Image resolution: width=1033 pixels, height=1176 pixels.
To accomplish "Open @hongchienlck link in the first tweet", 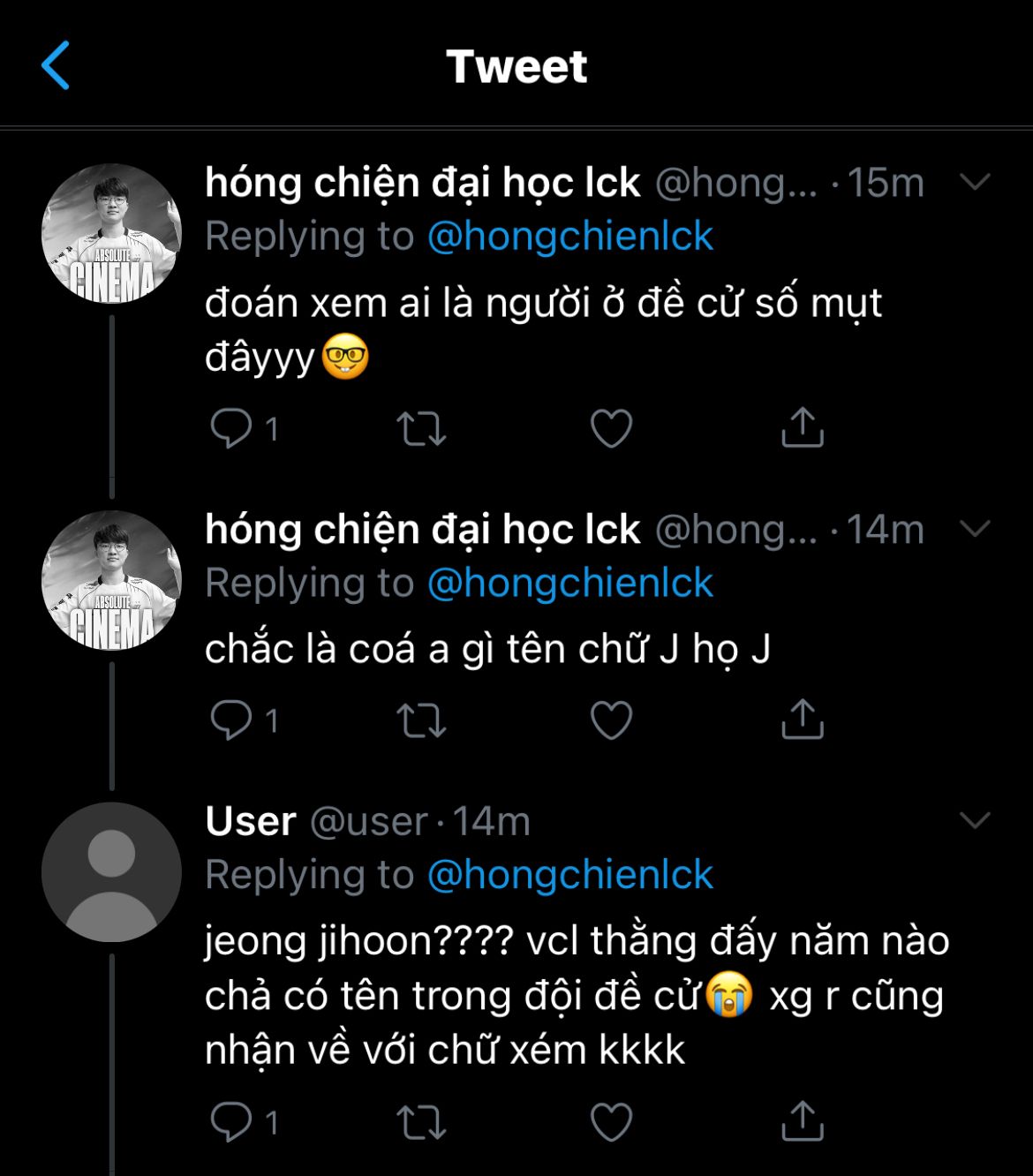I will click(x=570, y=237).
